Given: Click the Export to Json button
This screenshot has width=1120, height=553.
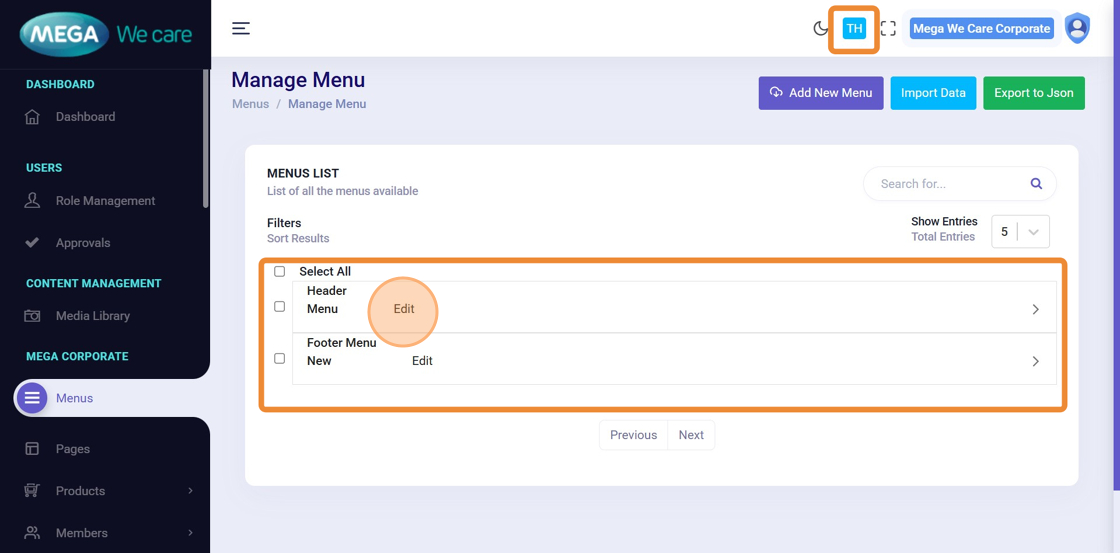Looking at the screenshot, I should (x=1033, y=93).
